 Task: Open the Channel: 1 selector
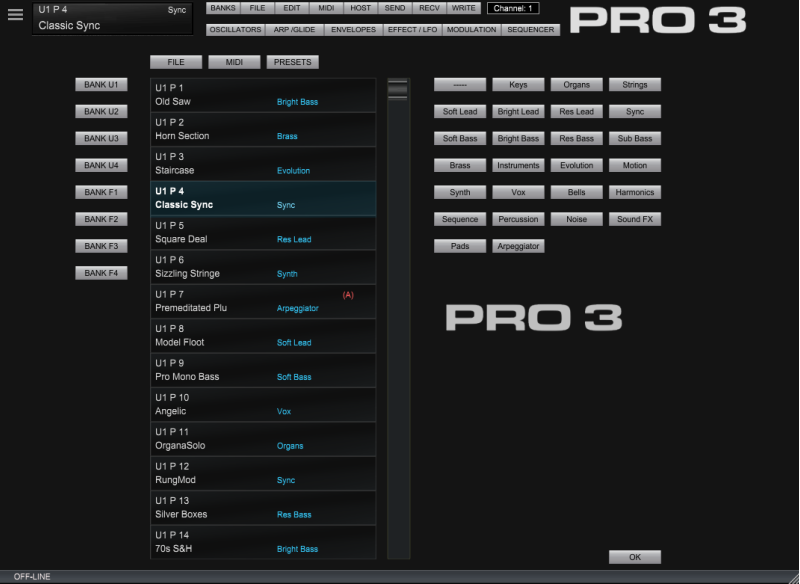(x=513, y=7)
